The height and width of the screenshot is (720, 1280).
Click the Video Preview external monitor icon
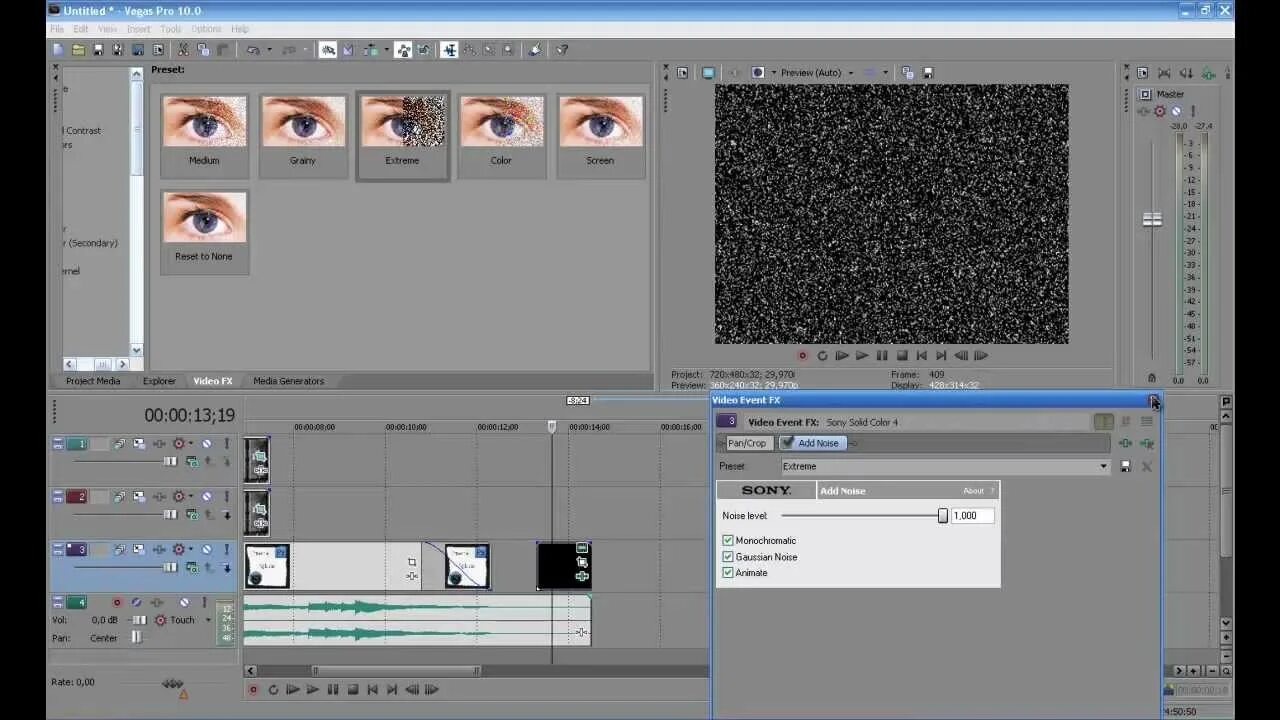pos(708,72)
